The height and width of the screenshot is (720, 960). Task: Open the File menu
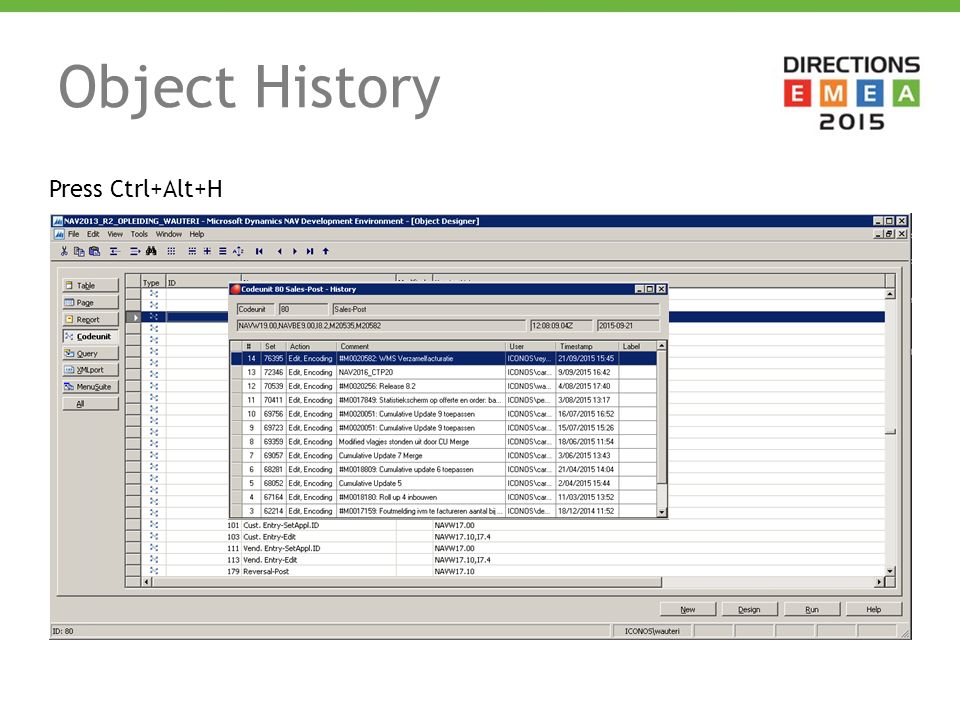pos(73,234)
